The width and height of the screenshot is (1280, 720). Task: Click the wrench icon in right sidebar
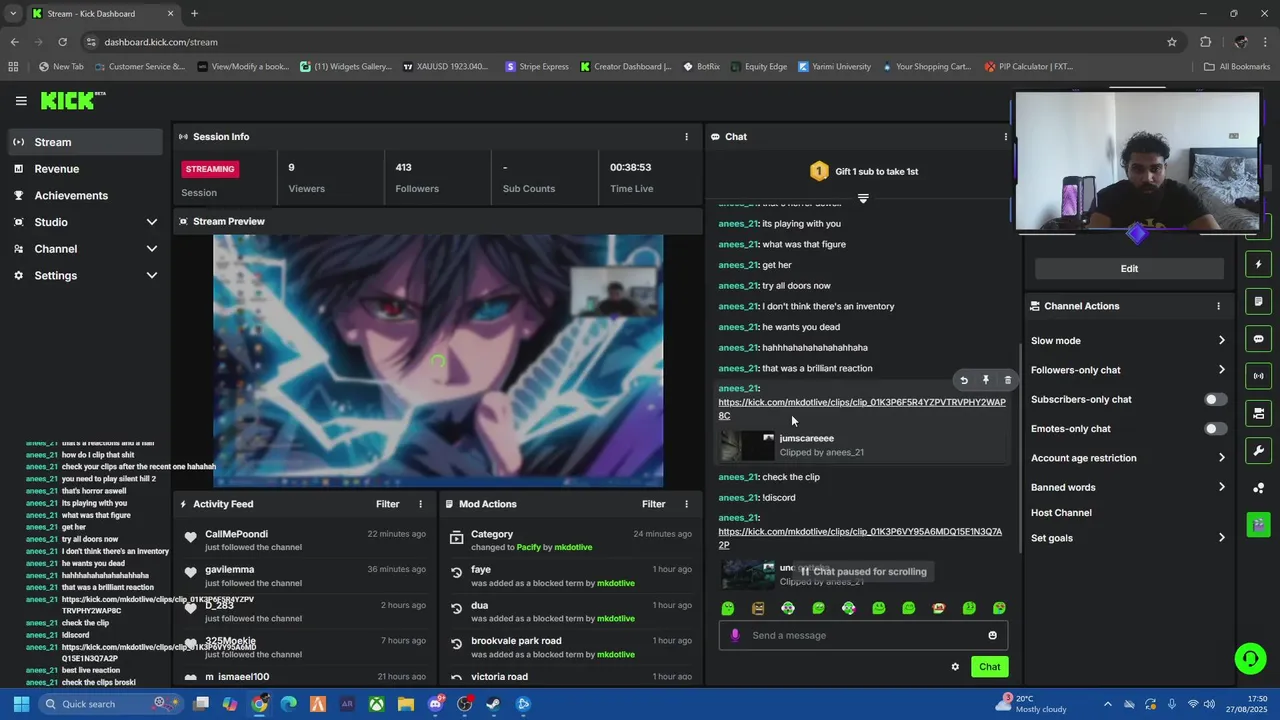(x=1258, y=450)
